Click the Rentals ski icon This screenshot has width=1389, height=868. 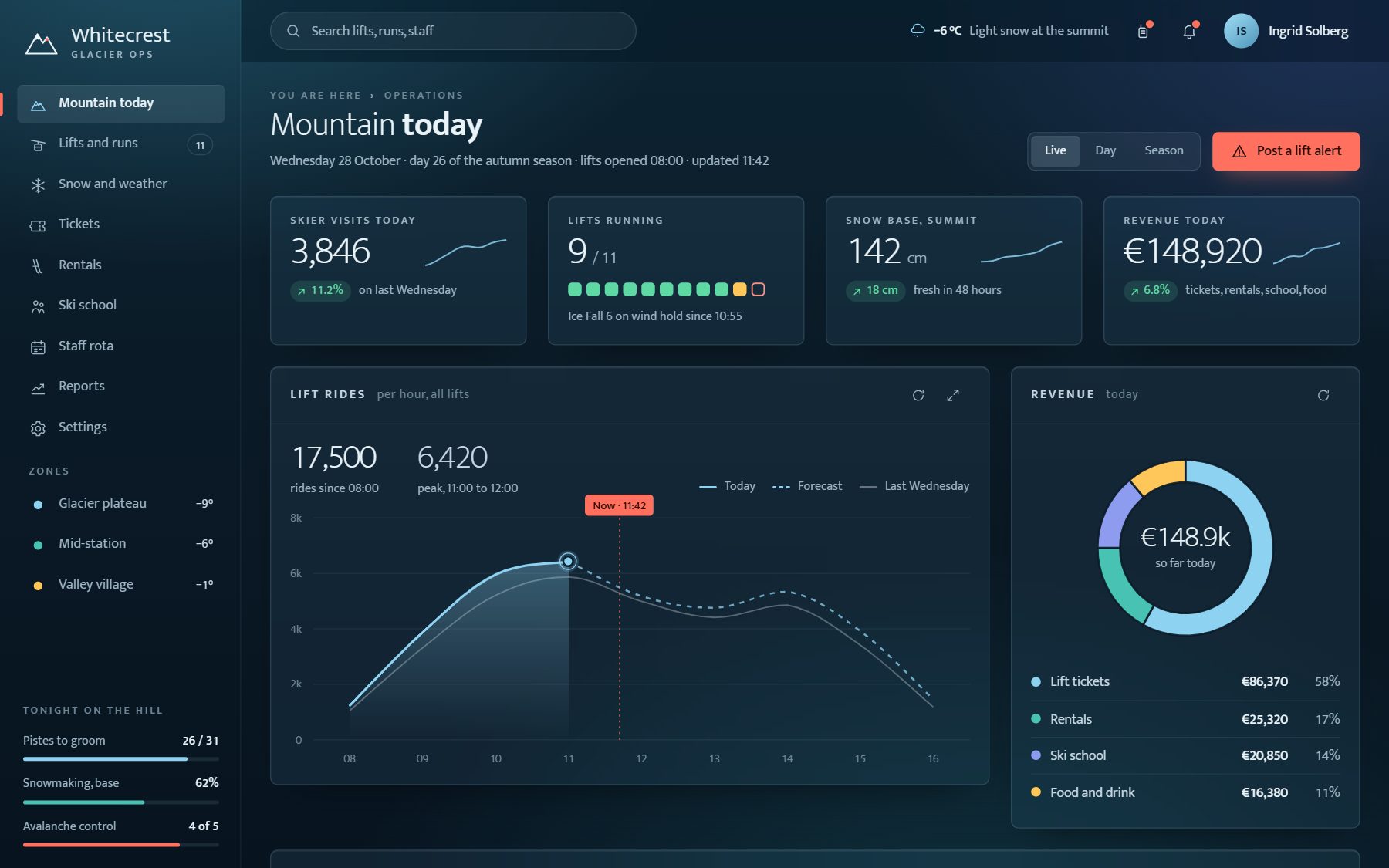pyautogui.click(x=38, y=266)
